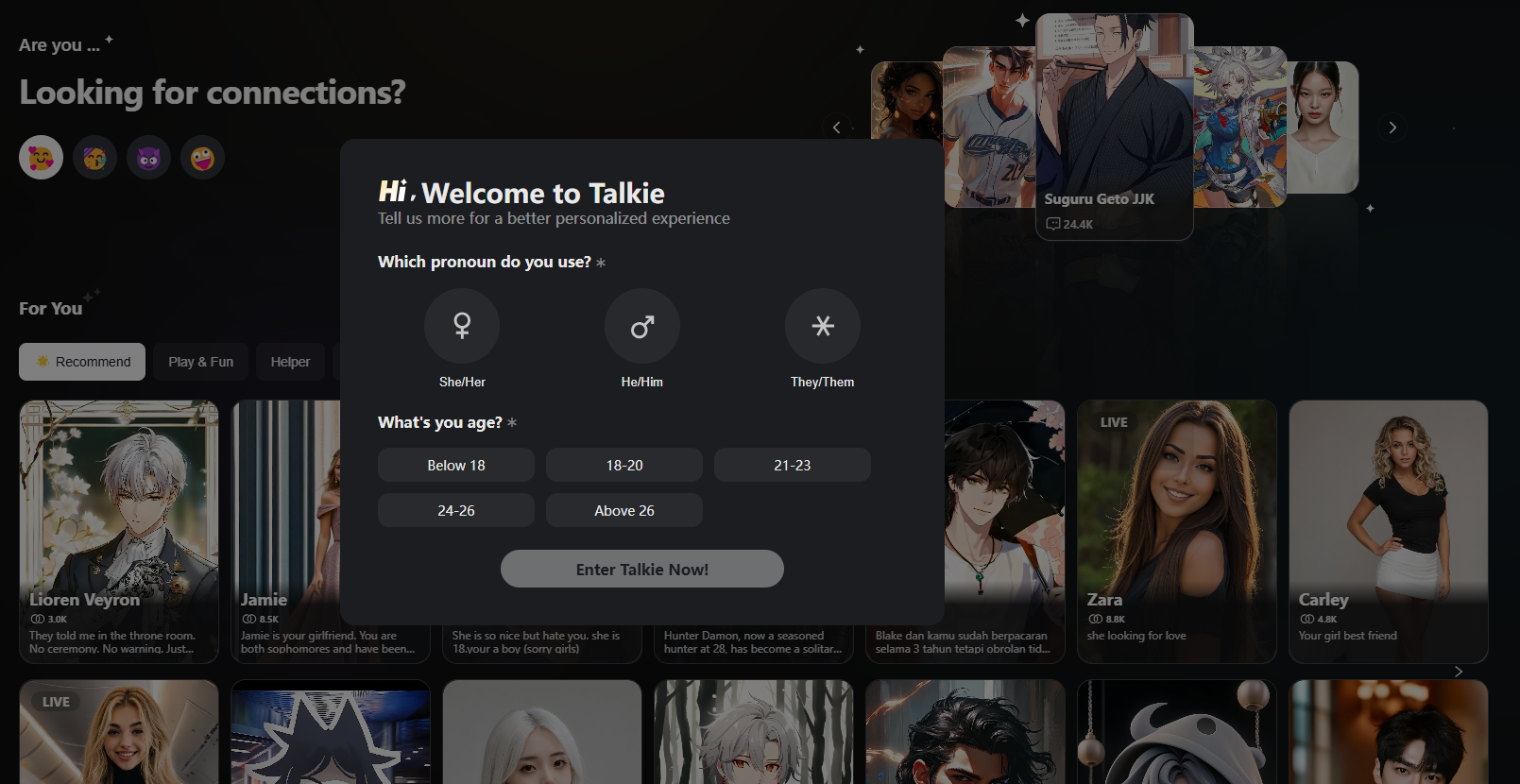
Task: Select the They/Them asterisk icon
Action: (x=823, y=326)
